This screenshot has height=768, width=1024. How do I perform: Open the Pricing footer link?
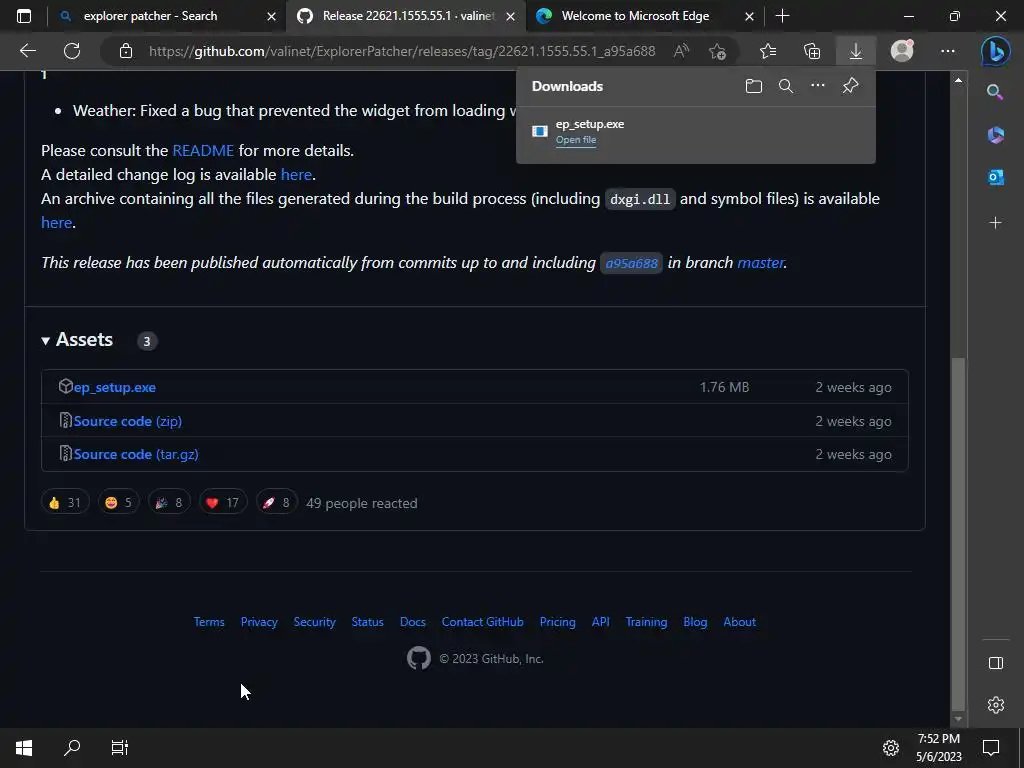557,622
